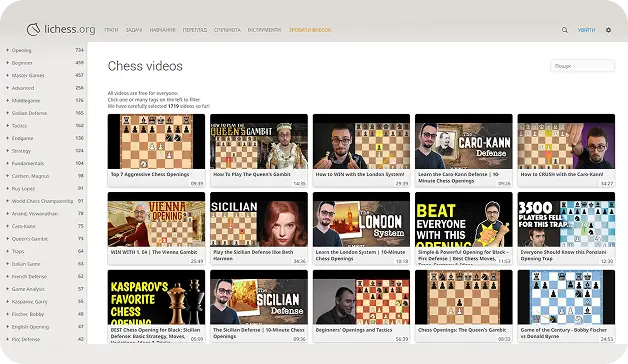Click the plus icon beside Advanced tag
Viewport: 628px width, 364px height.
tap(7, 88)
